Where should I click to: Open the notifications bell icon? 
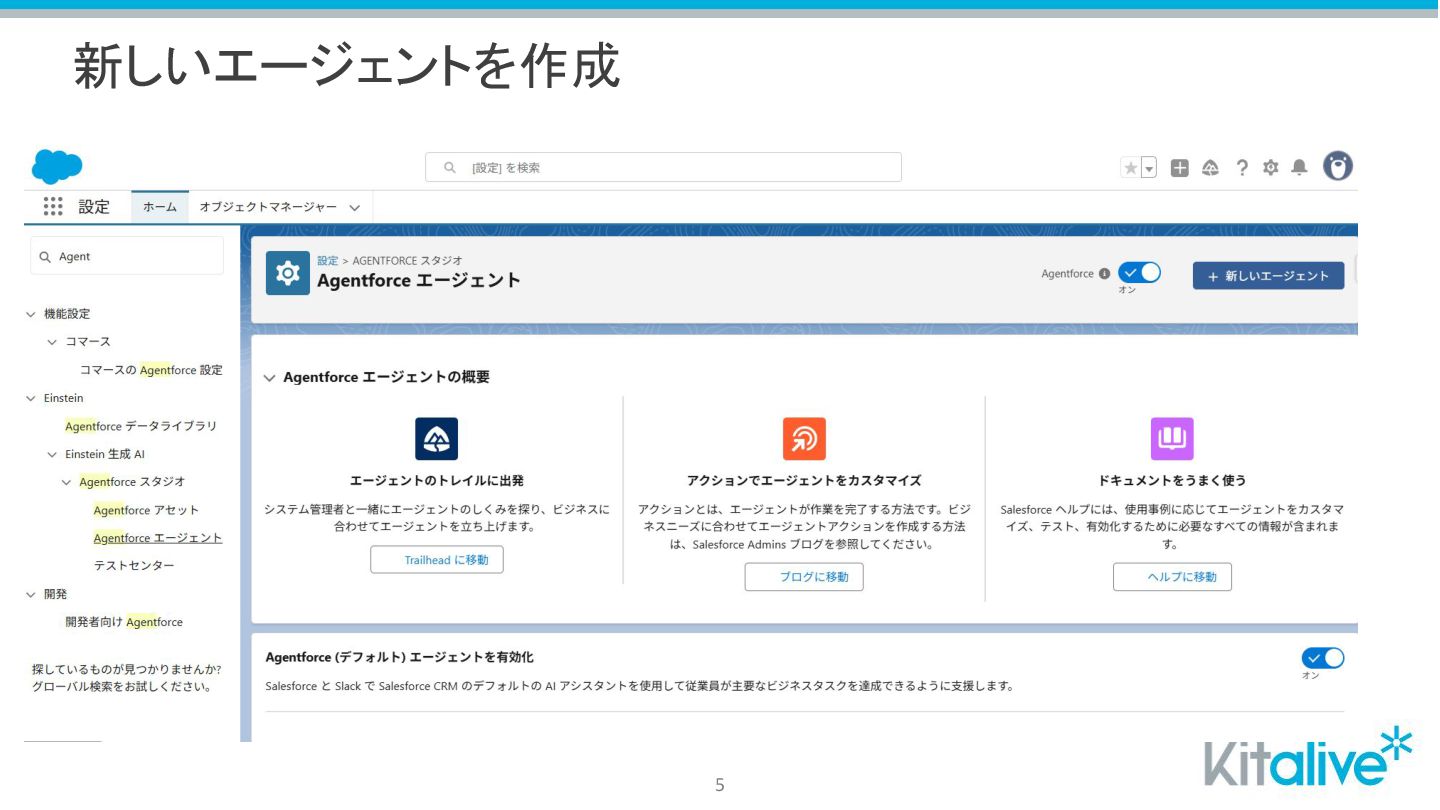1299,168
